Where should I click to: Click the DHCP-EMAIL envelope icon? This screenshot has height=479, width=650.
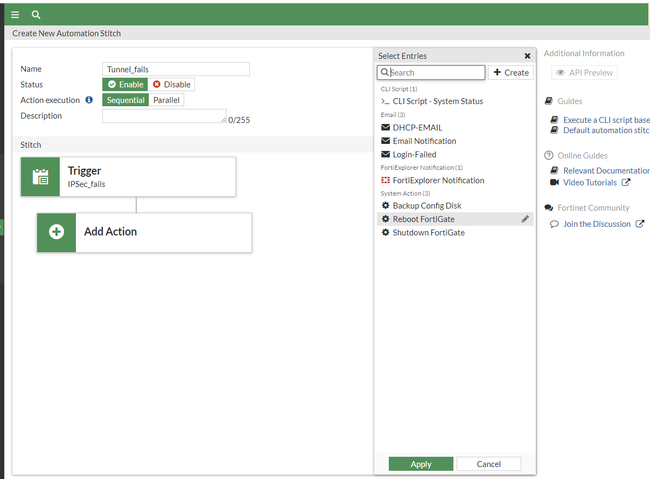click(x=385, y=127)
